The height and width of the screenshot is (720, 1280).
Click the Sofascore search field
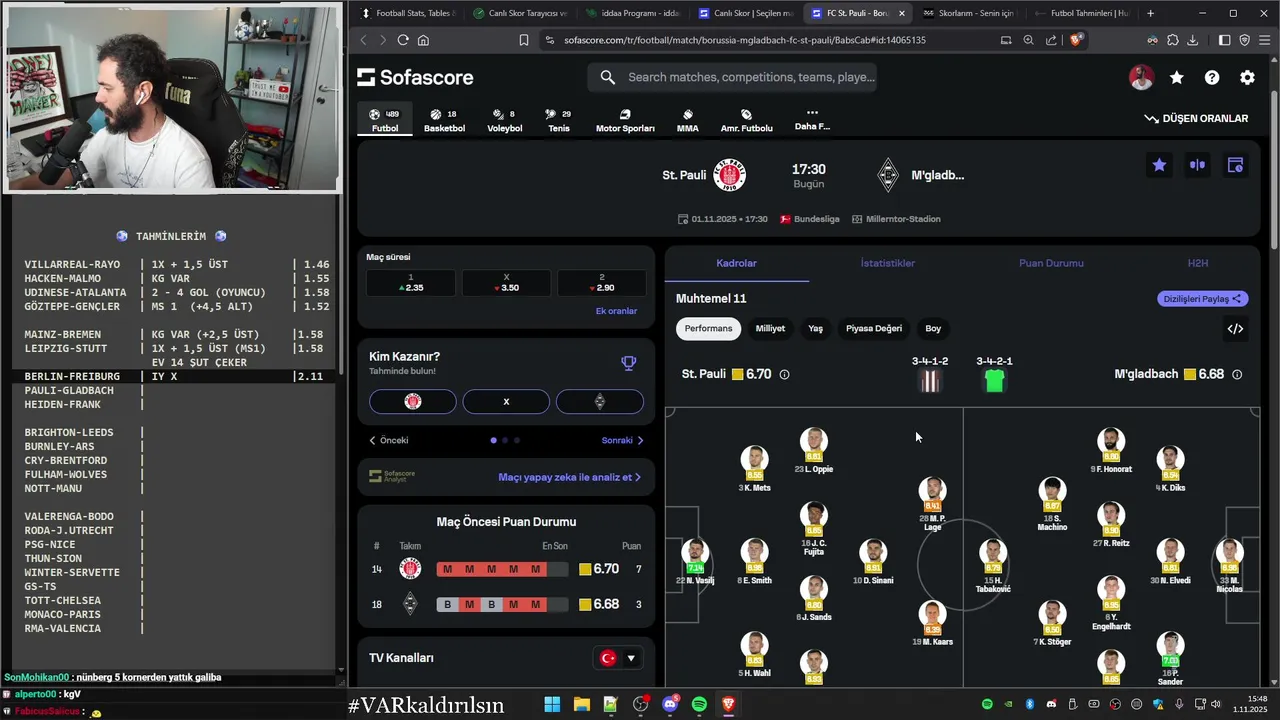tap(733, 77)
